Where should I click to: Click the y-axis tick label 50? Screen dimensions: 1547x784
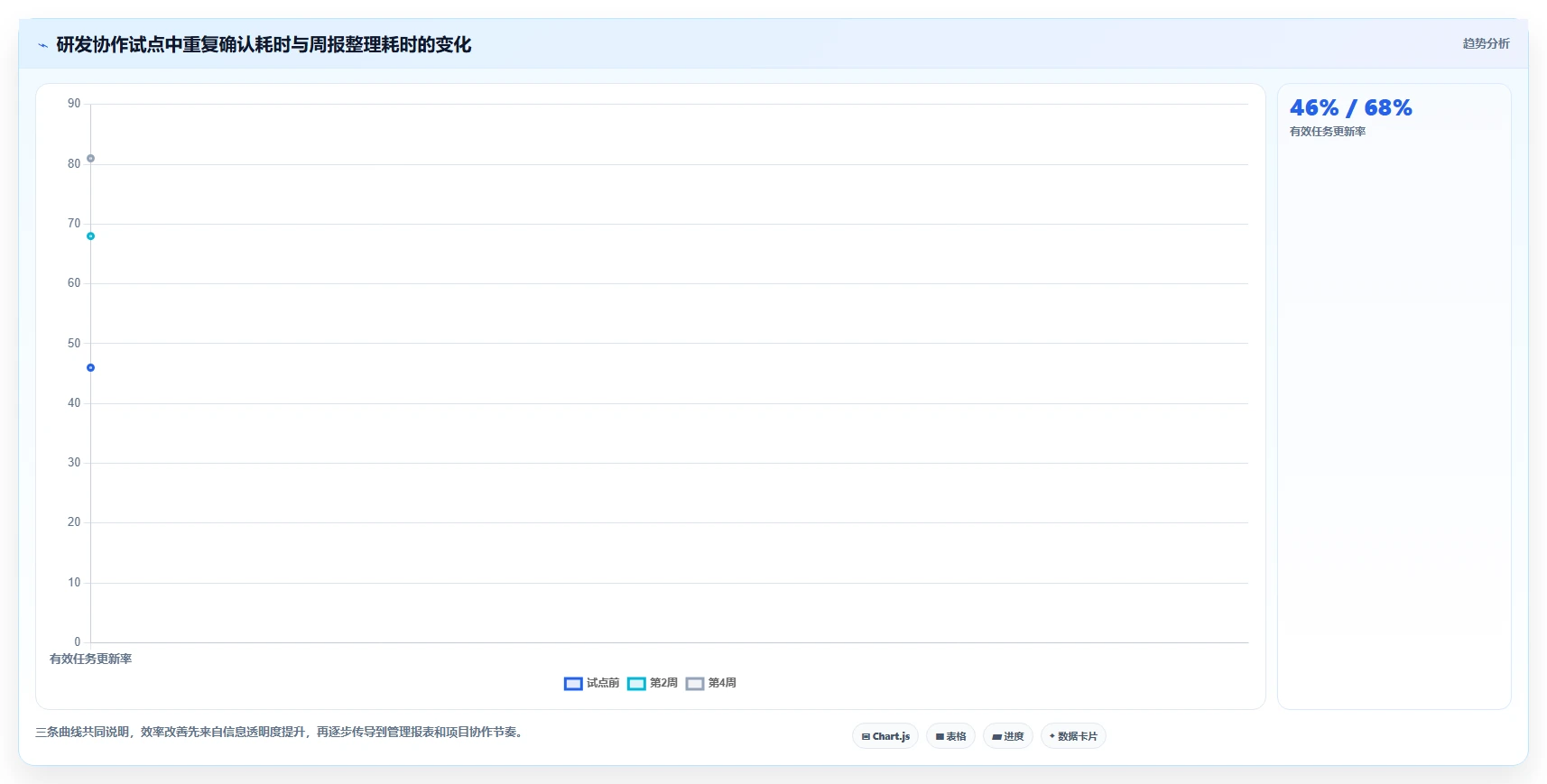(x=74, y=343)
